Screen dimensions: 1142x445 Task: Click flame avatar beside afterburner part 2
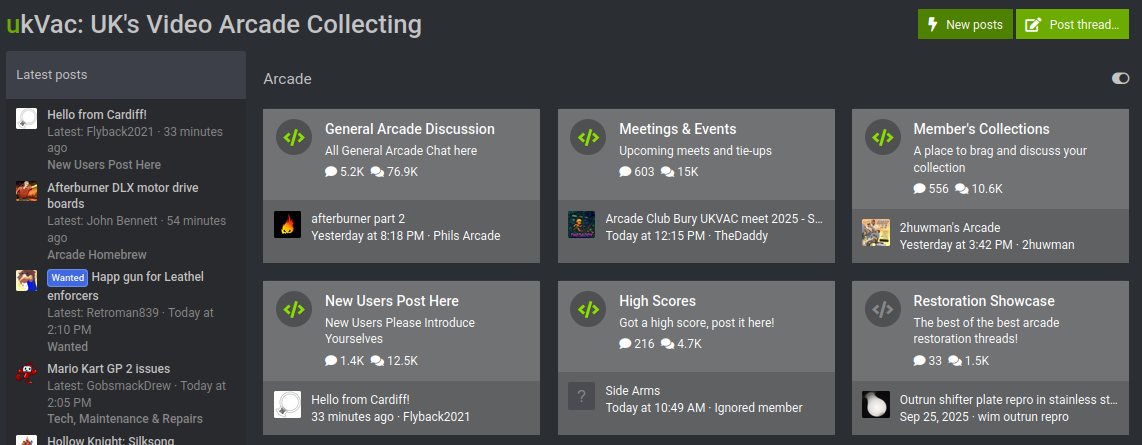288,225
